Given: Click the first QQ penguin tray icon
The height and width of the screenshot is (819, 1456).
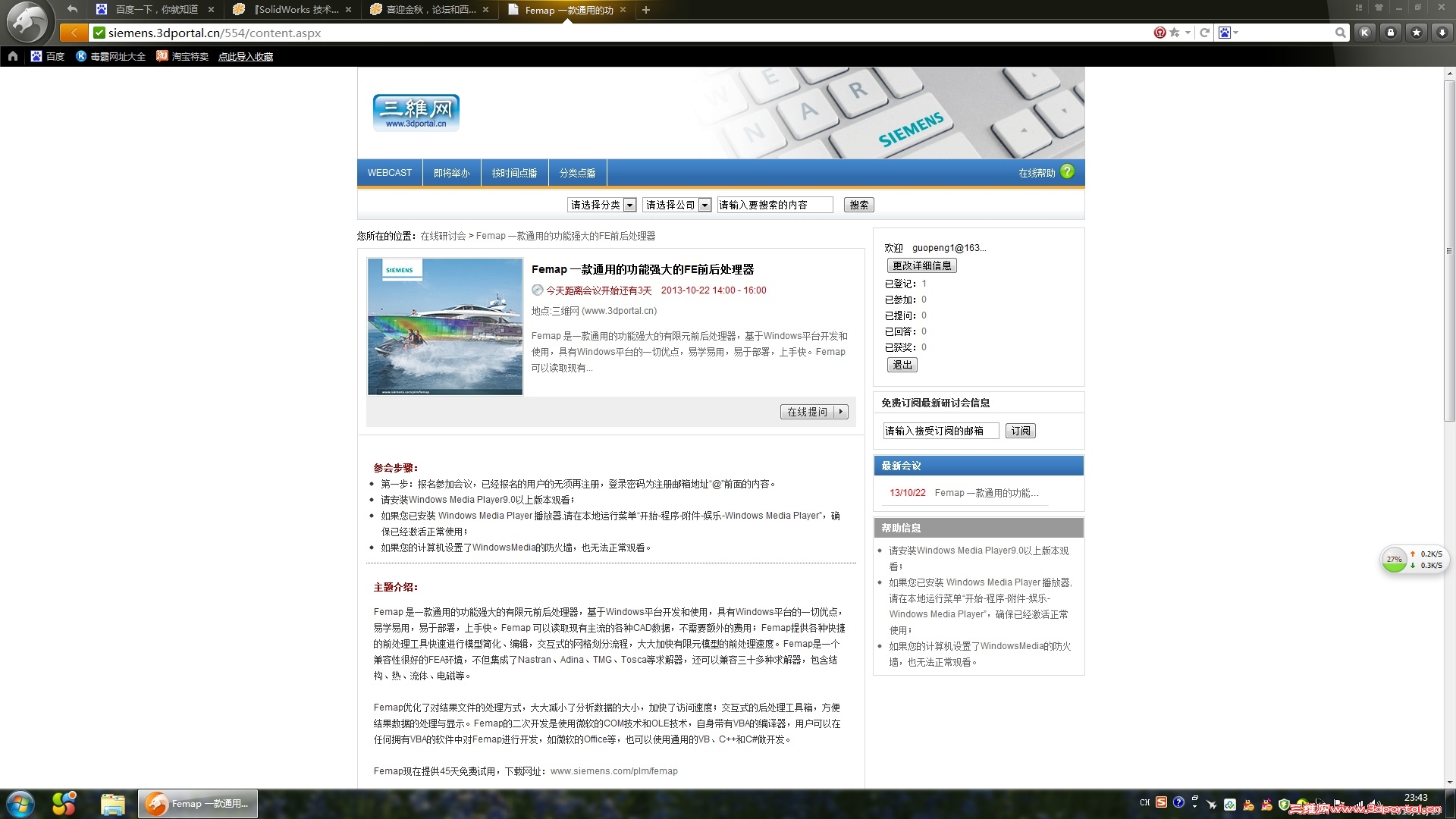Looking at the screenshot, I should [x=1248, y=804].
